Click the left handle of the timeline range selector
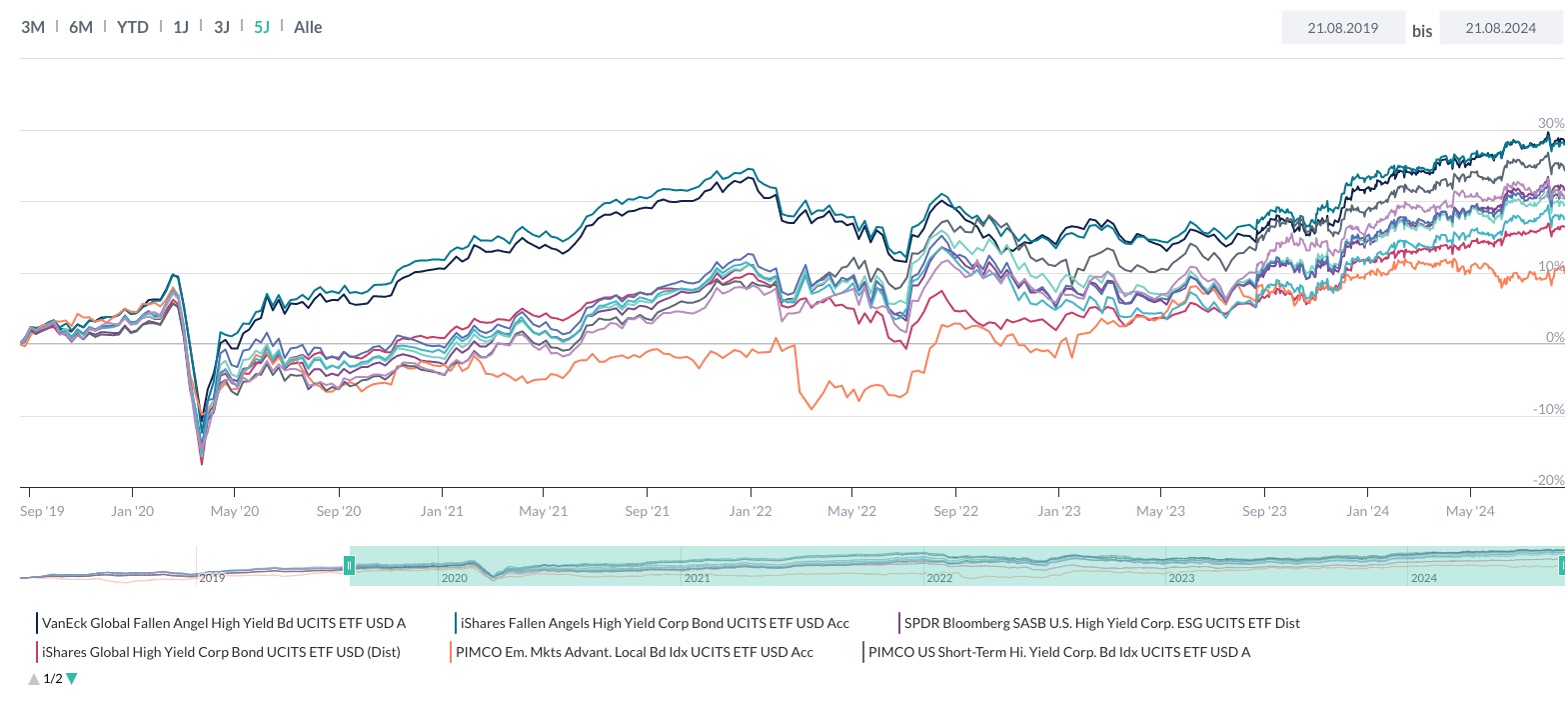1568x718 pixels. [349, 565]
